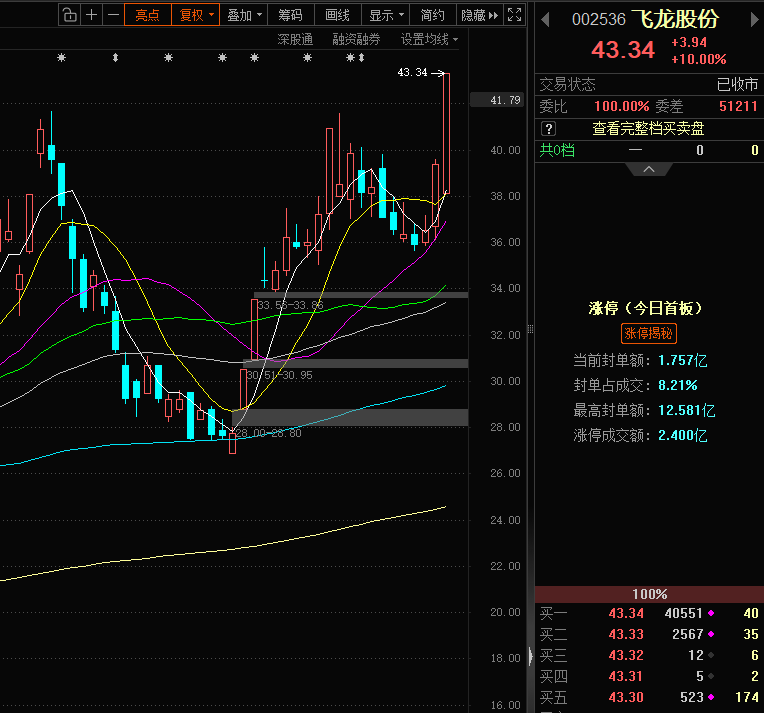Enter fullscreen with the expand-corners icon
The image size is (764, 713).
[x=515, y=15]
